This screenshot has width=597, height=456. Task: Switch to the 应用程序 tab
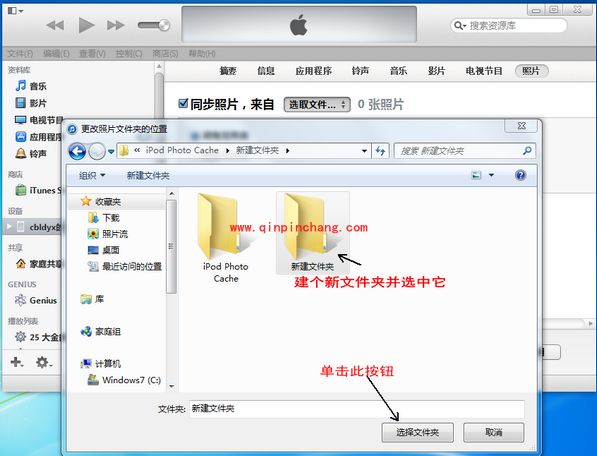coord(313,71)
